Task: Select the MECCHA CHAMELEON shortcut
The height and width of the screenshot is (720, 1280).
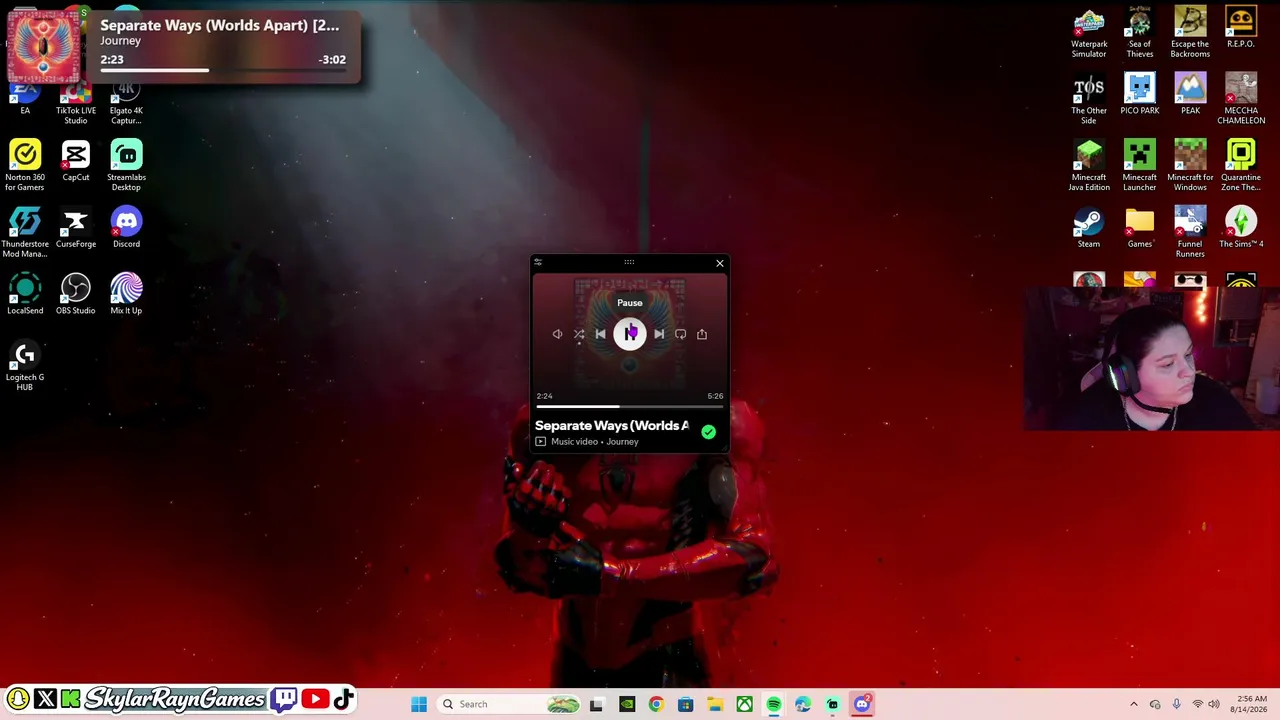Action: [x=1241, y=99]
